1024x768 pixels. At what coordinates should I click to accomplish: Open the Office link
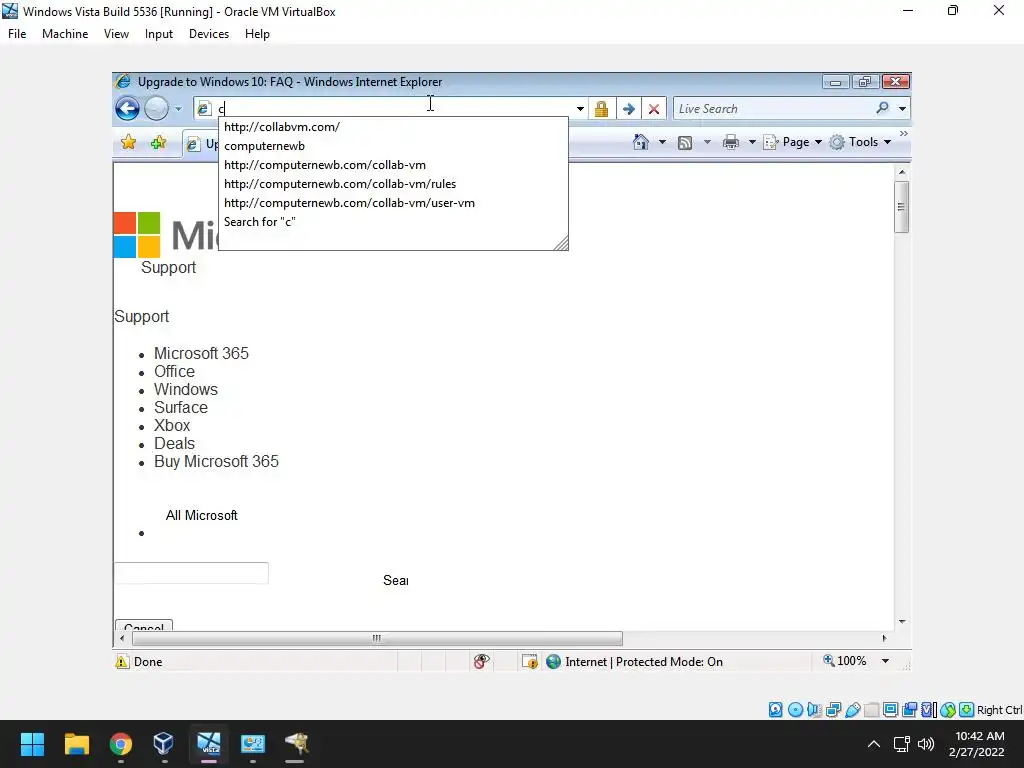174,372
